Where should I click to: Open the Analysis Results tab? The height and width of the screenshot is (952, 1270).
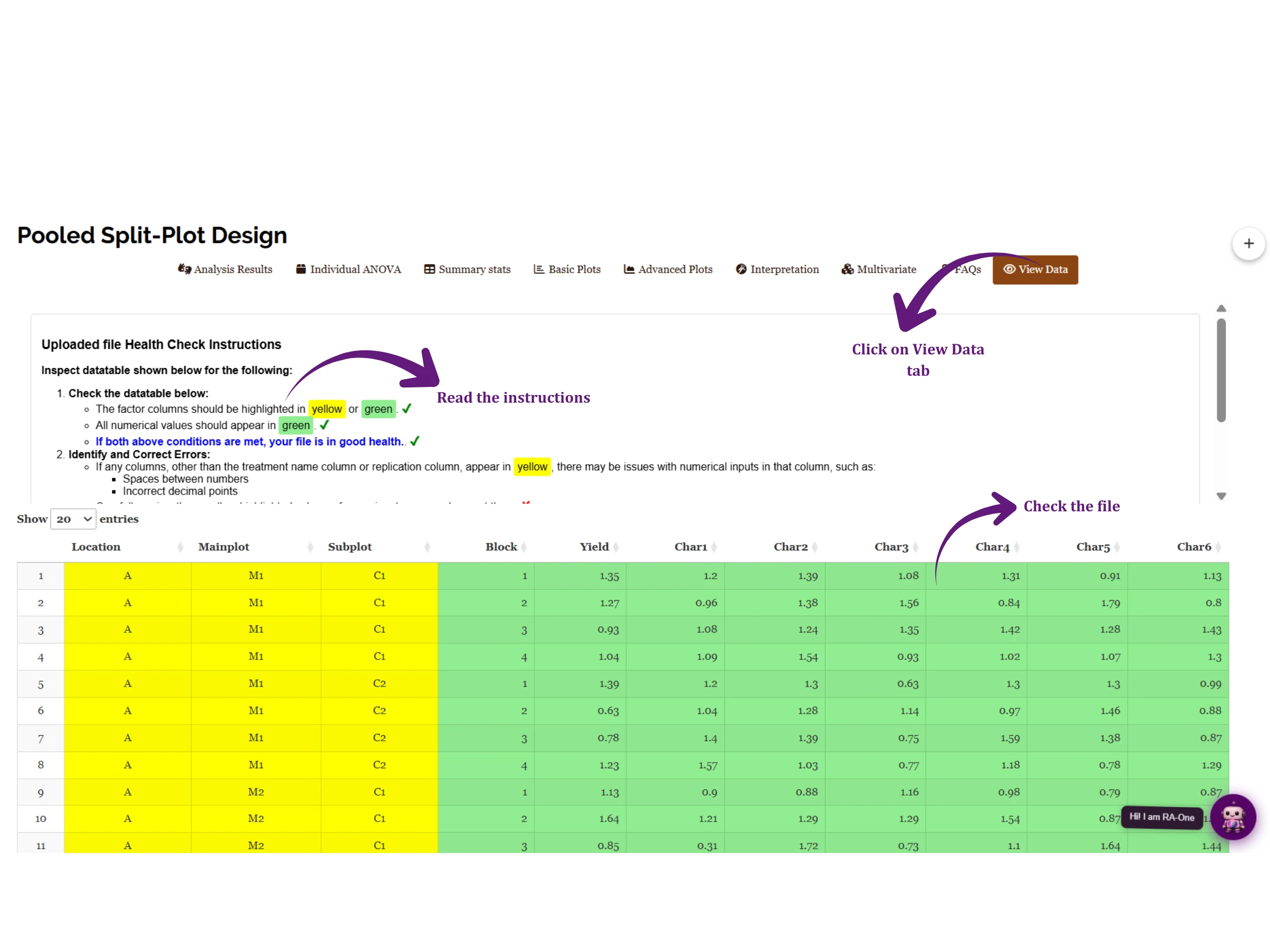coord(225,269)
